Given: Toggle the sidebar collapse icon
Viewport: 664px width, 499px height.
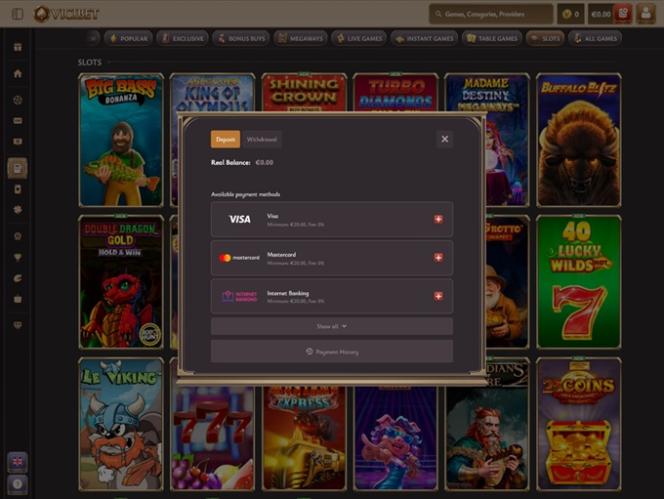Looking at the screenshot, I should point(17,14).
